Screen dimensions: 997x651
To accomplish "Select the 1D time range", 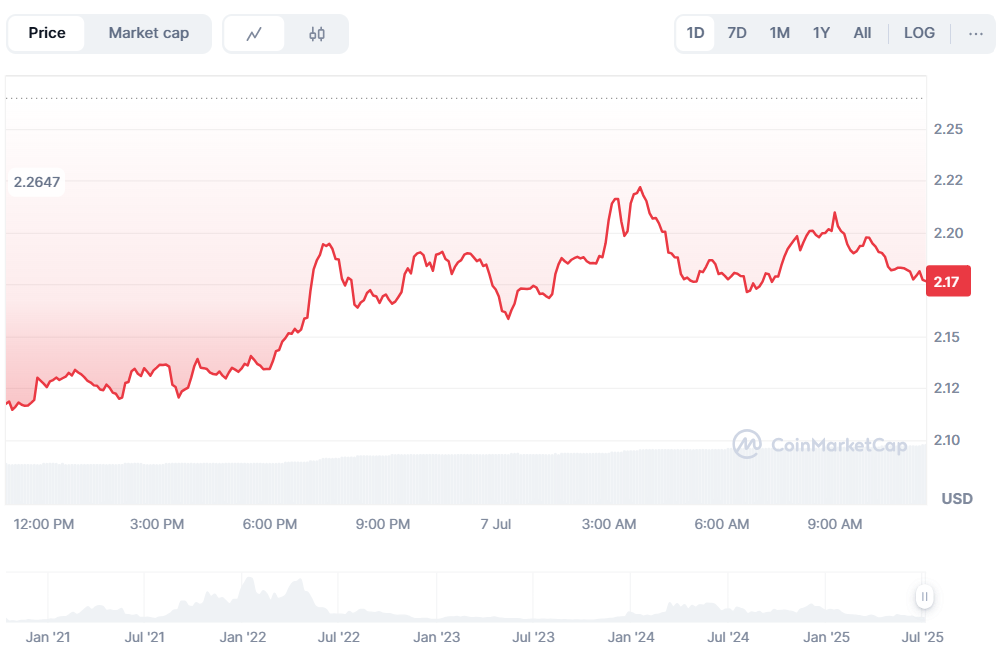I will click(695, 33).
